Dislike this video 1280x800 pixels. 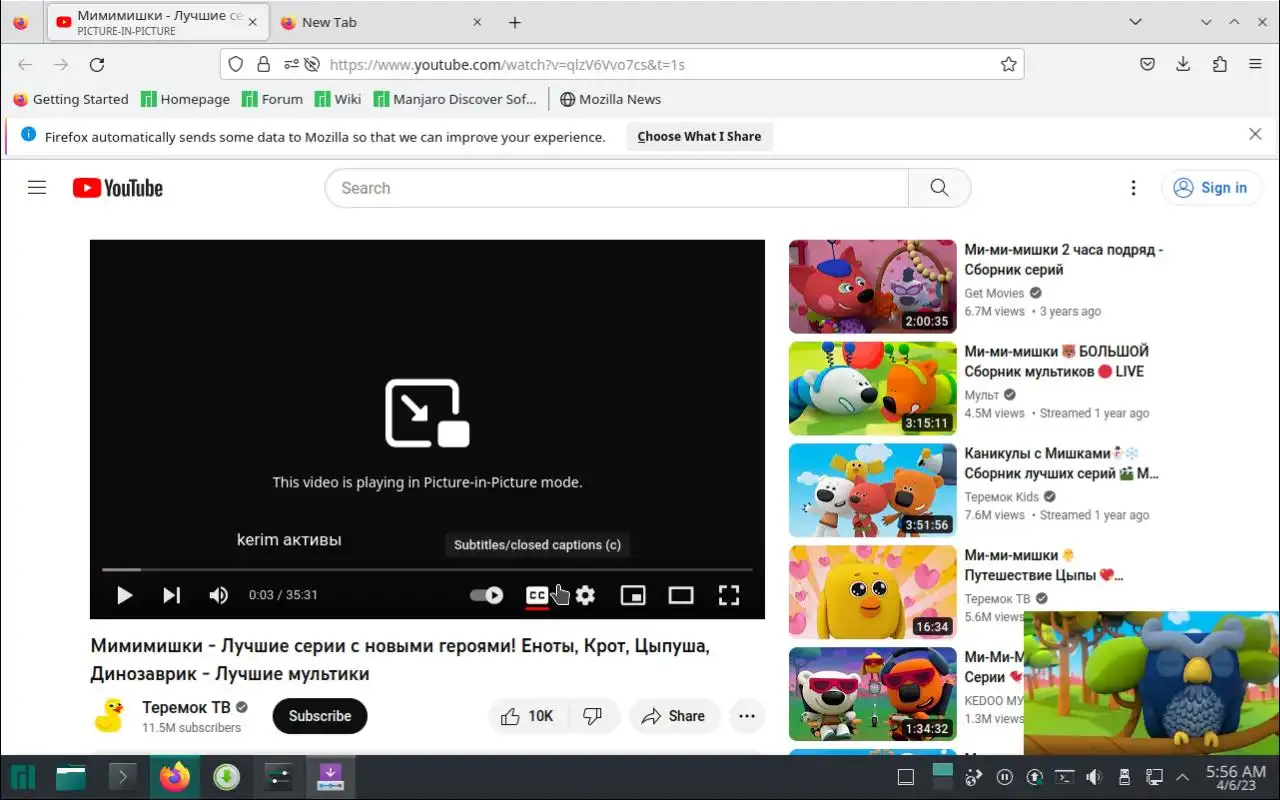(593, 716)
